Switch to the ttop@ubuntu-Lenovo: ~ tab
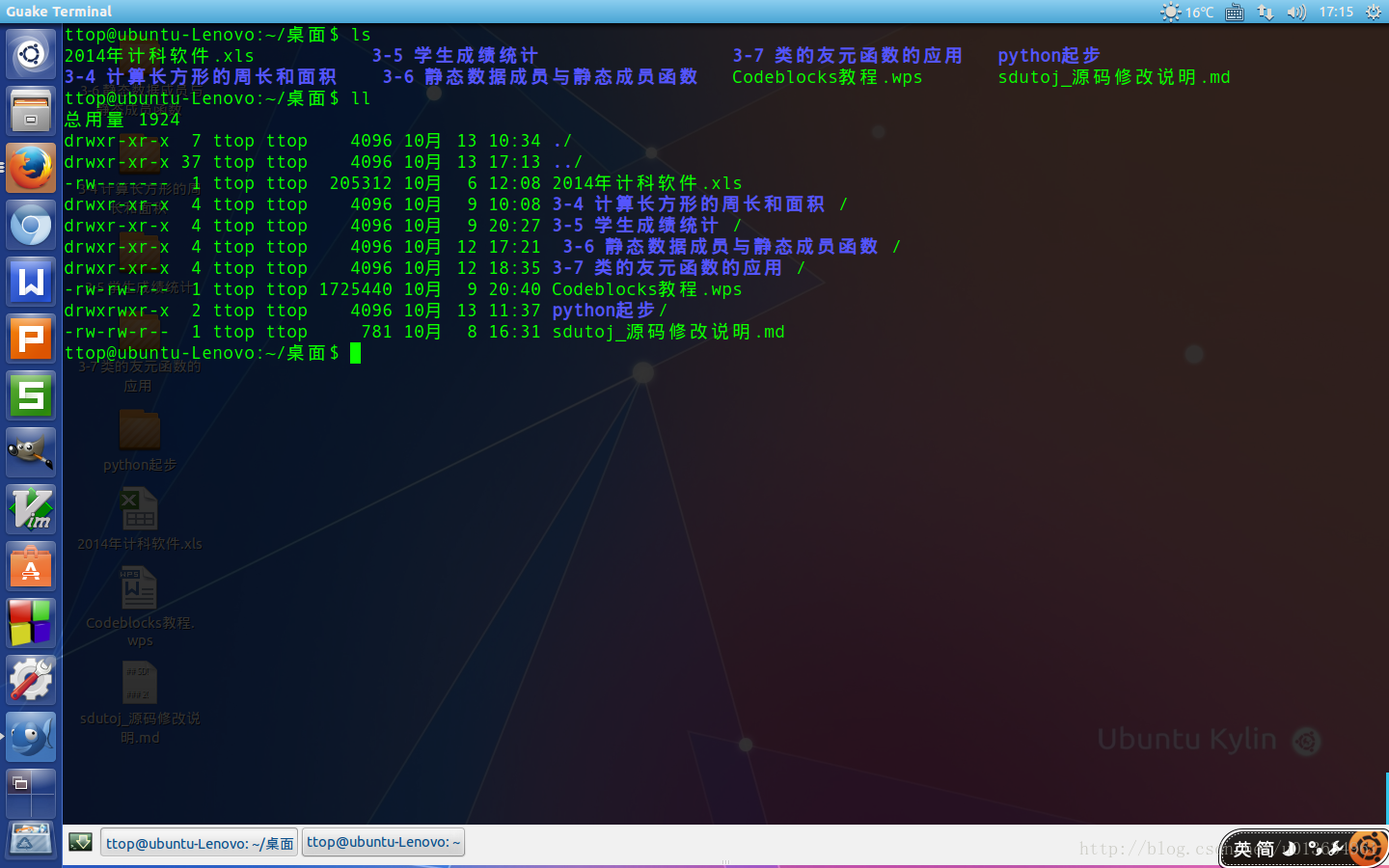The width and height of the screenshot is (1389, 868). 383,842
